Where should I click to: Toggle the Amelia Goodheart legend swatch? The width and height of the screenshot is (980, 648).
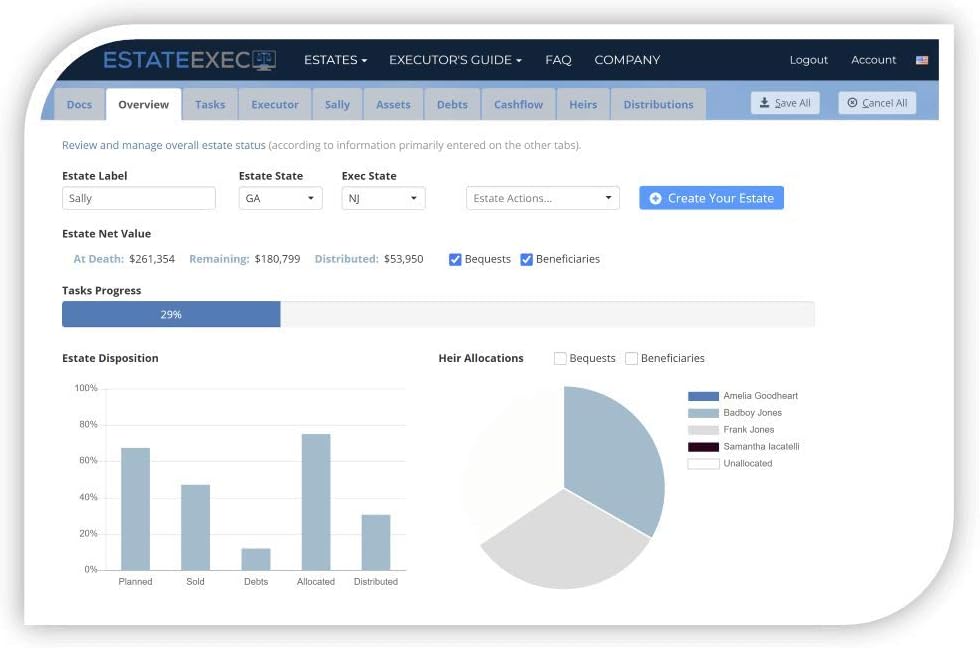[x=703, y=396]
